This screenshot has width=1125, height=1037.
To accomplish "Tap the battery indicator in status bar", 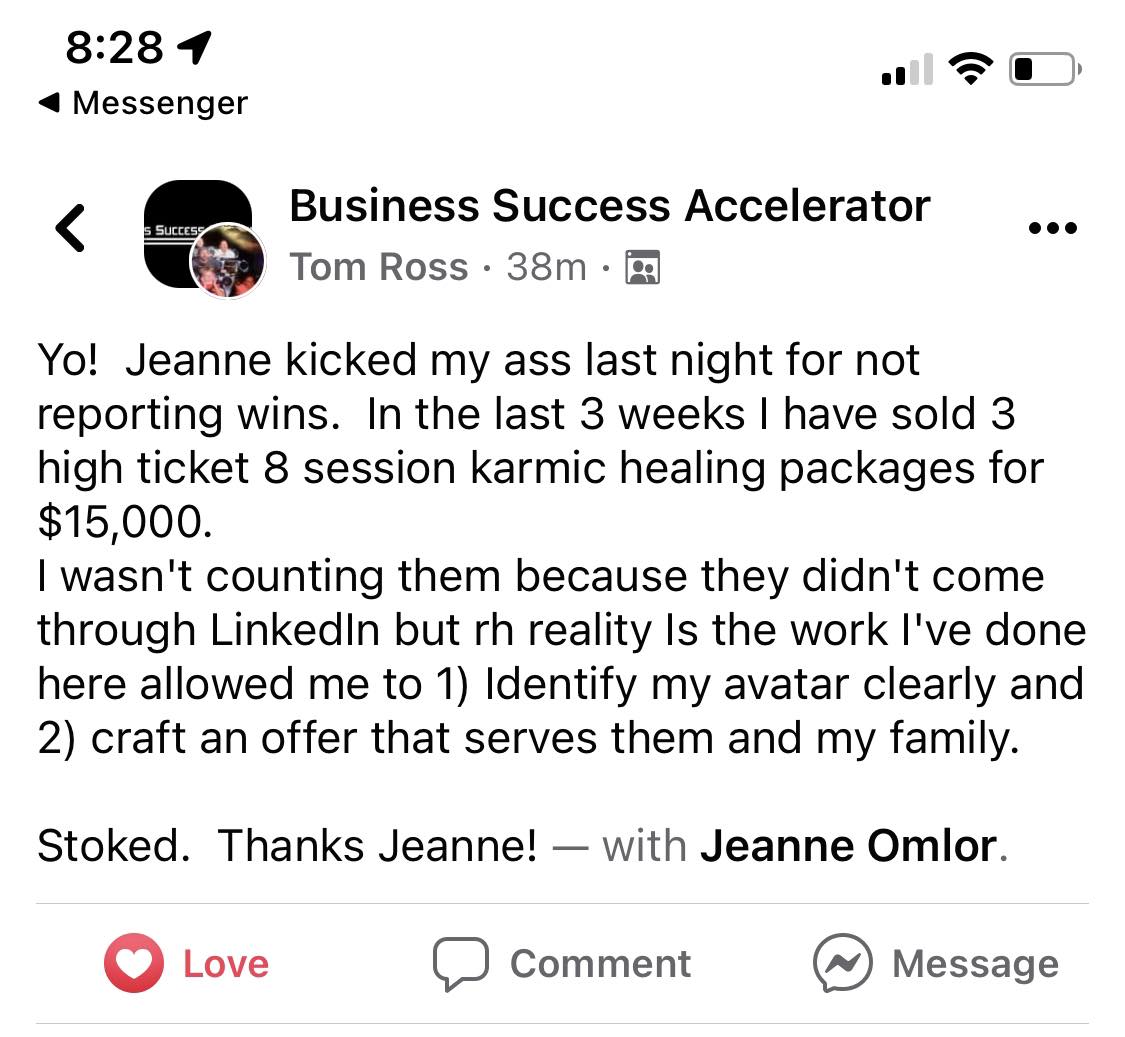I will coord(1044,70).
